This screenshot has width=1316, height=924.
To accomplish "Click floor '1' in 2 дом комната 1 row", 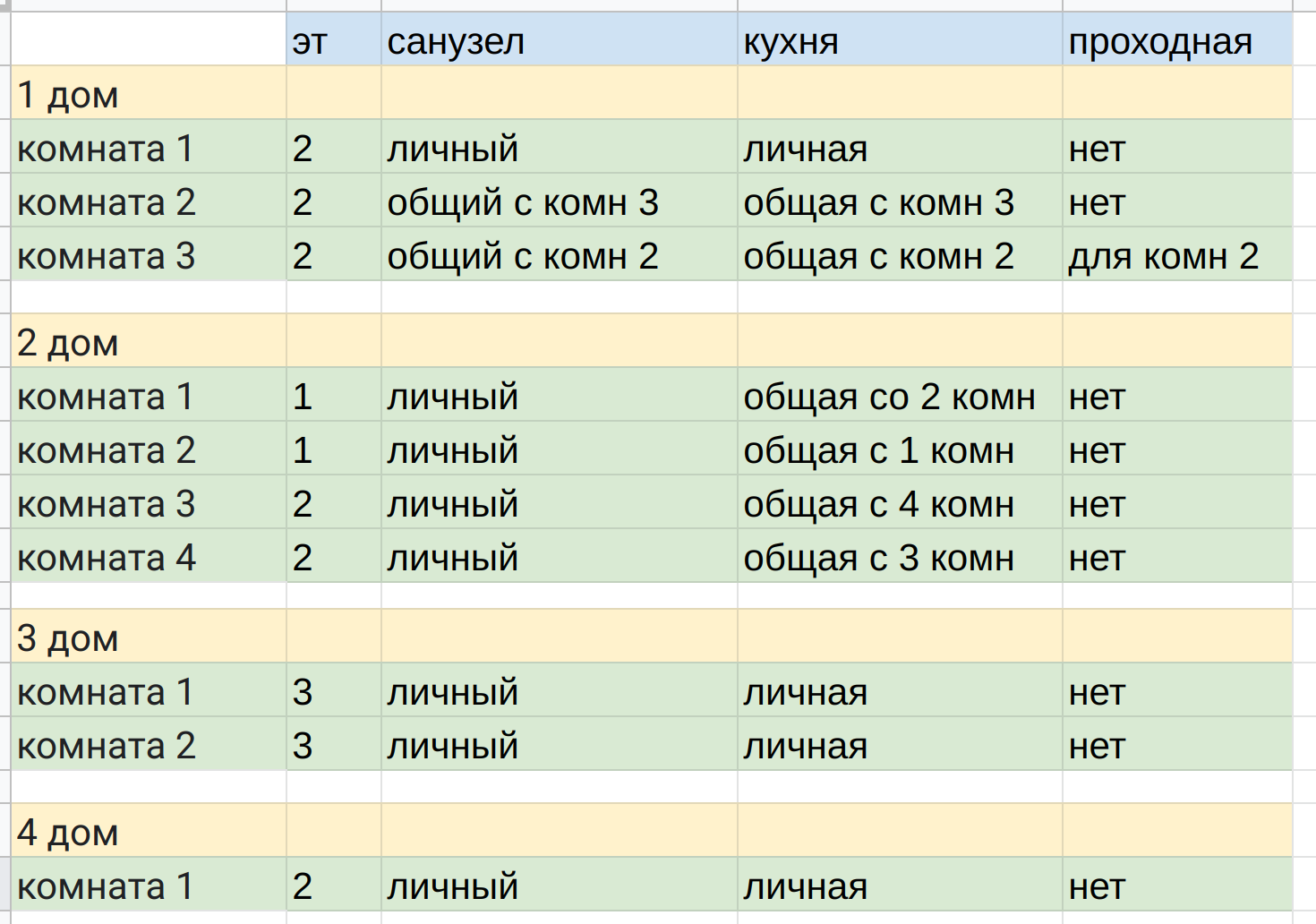I will coord(334,395).
